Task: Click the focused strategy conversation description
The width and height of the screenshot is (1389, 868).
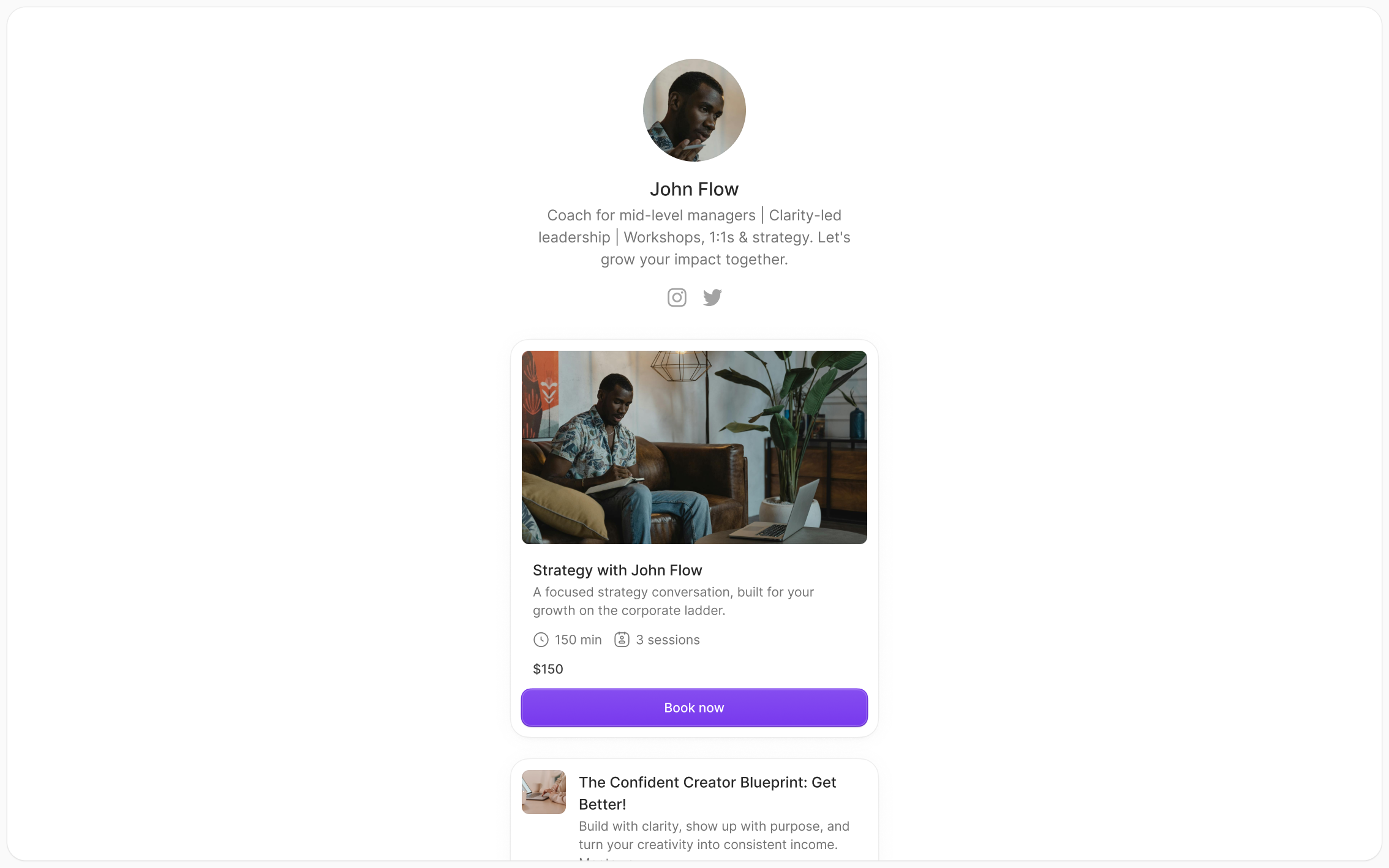Action: [674, 601]
